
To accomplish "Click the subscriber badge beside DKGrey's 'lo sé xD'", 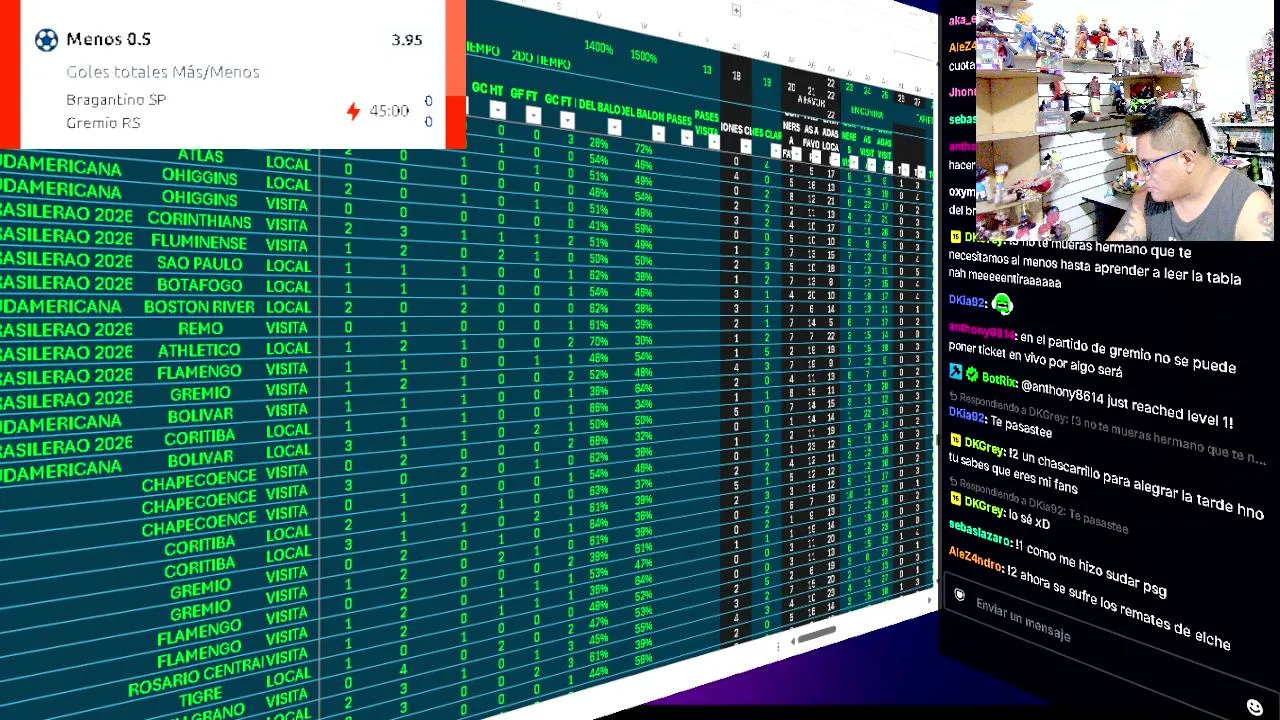I will [955, 499].
